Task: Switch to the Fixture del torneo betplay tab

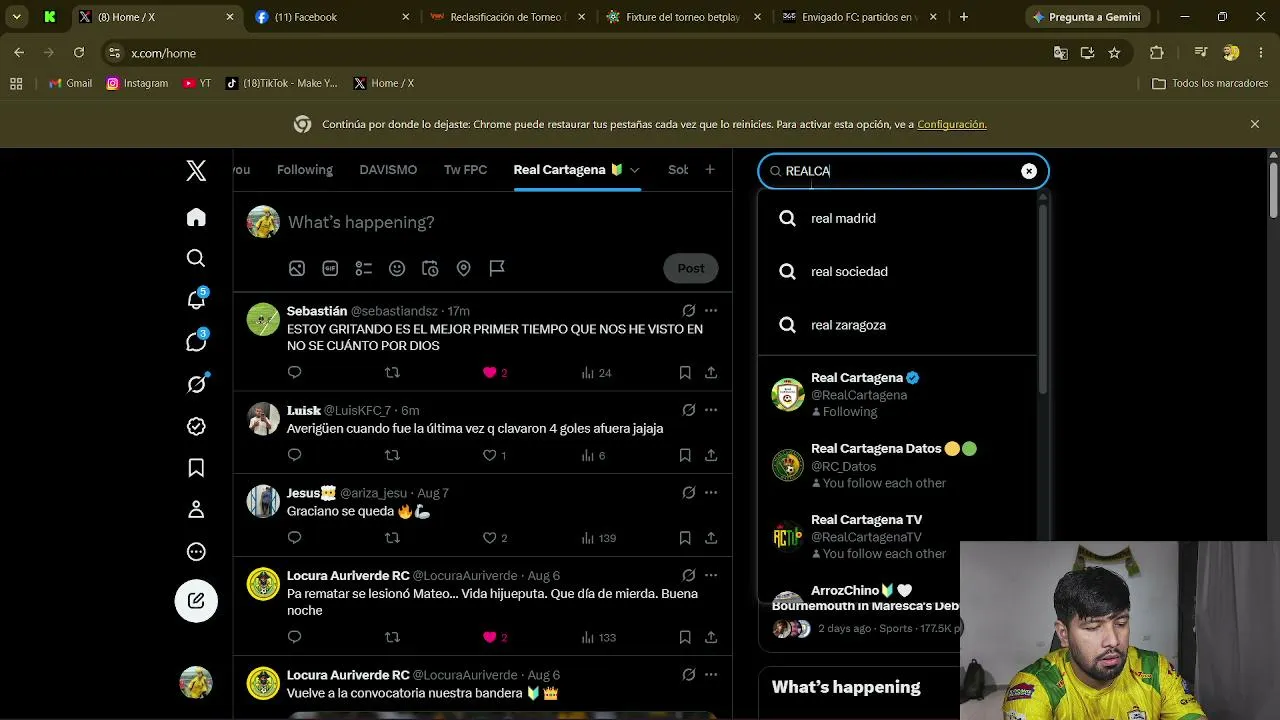Action: [x=682, y=17]
